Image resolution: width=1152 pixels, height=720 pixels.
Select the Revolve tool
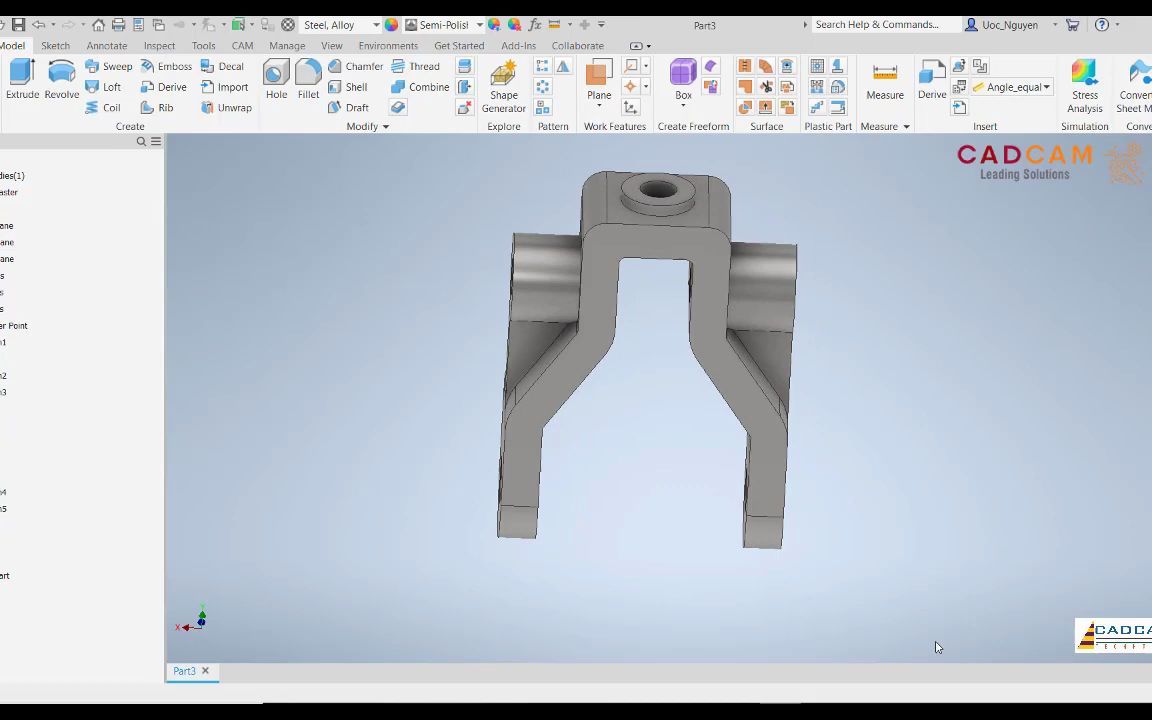point(61,80)
